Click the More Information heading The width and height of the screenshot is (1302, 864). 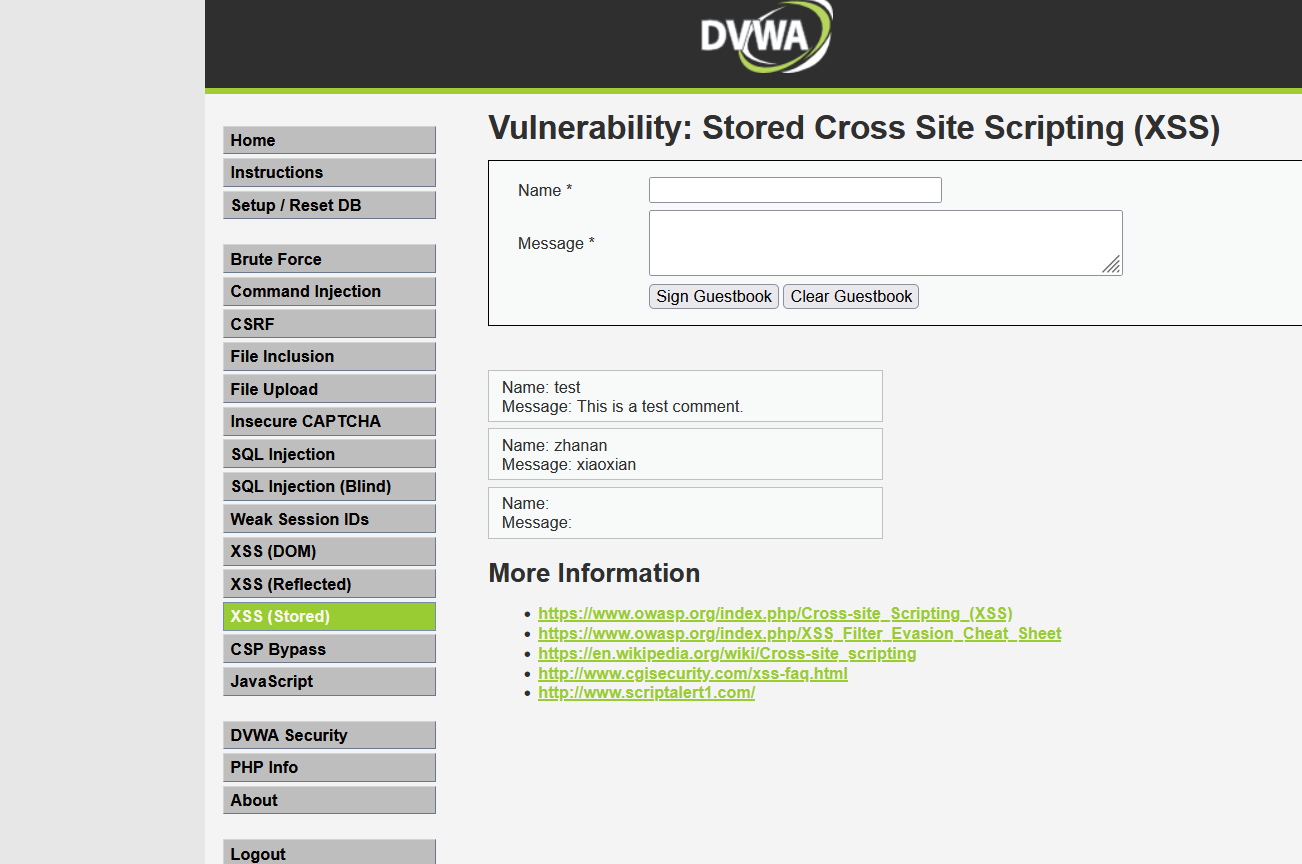coord(594,573)
